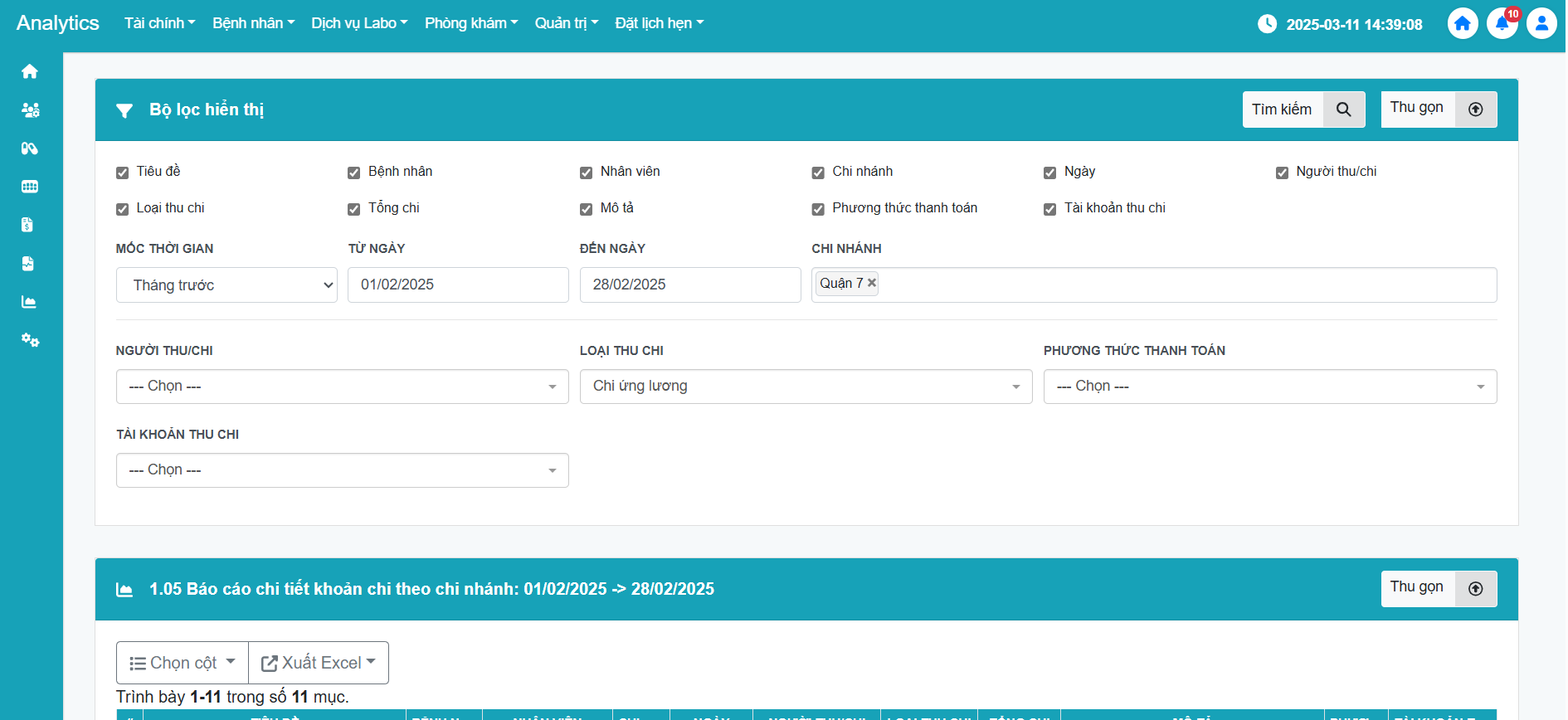Open the invoice dollar icon in sidebar
The width and height of the screenshot is (1568, 720).
coord(28,225)
